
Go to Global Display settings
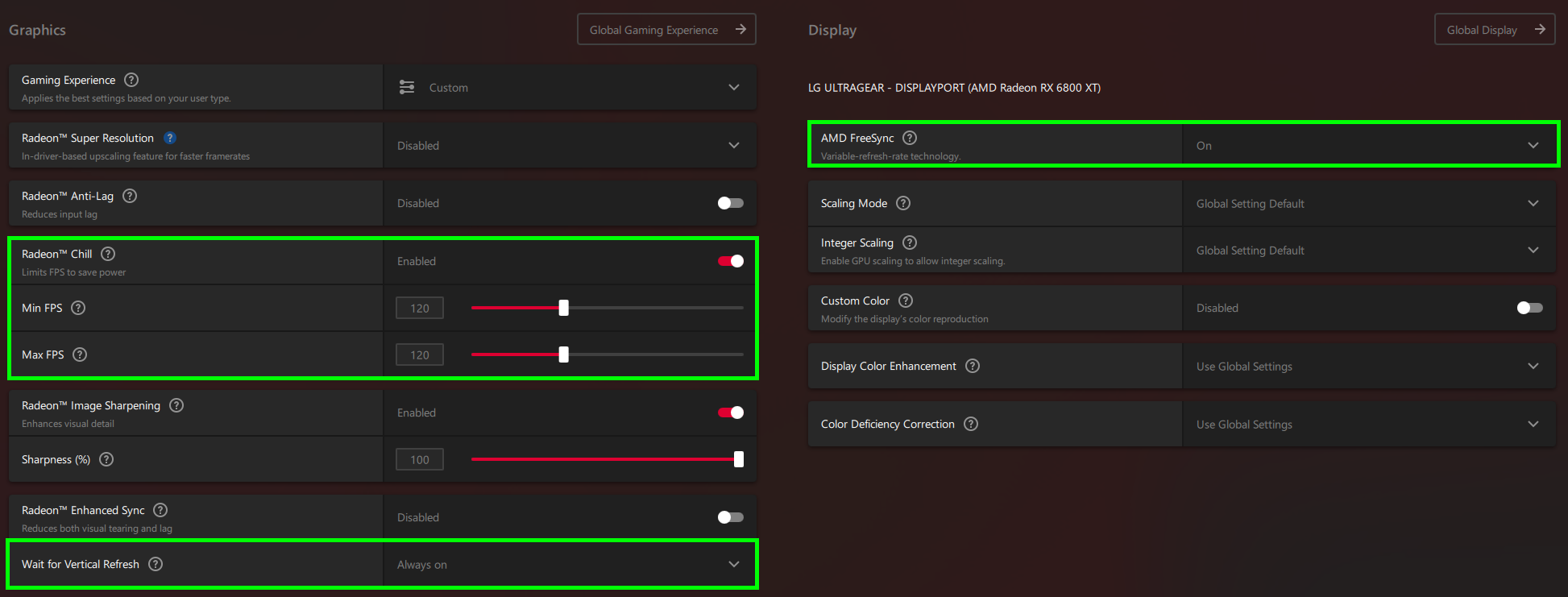(x=1494, y=30)
